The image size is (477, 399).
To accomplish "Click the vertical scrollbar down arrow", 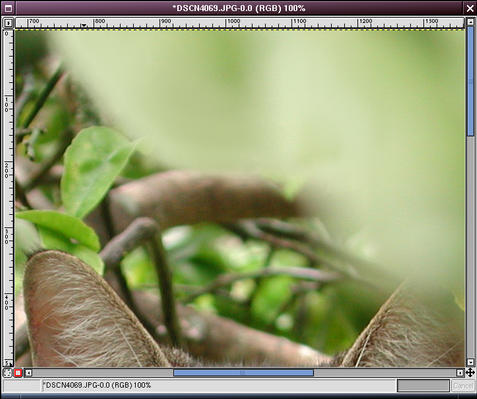I will [470, 362].
